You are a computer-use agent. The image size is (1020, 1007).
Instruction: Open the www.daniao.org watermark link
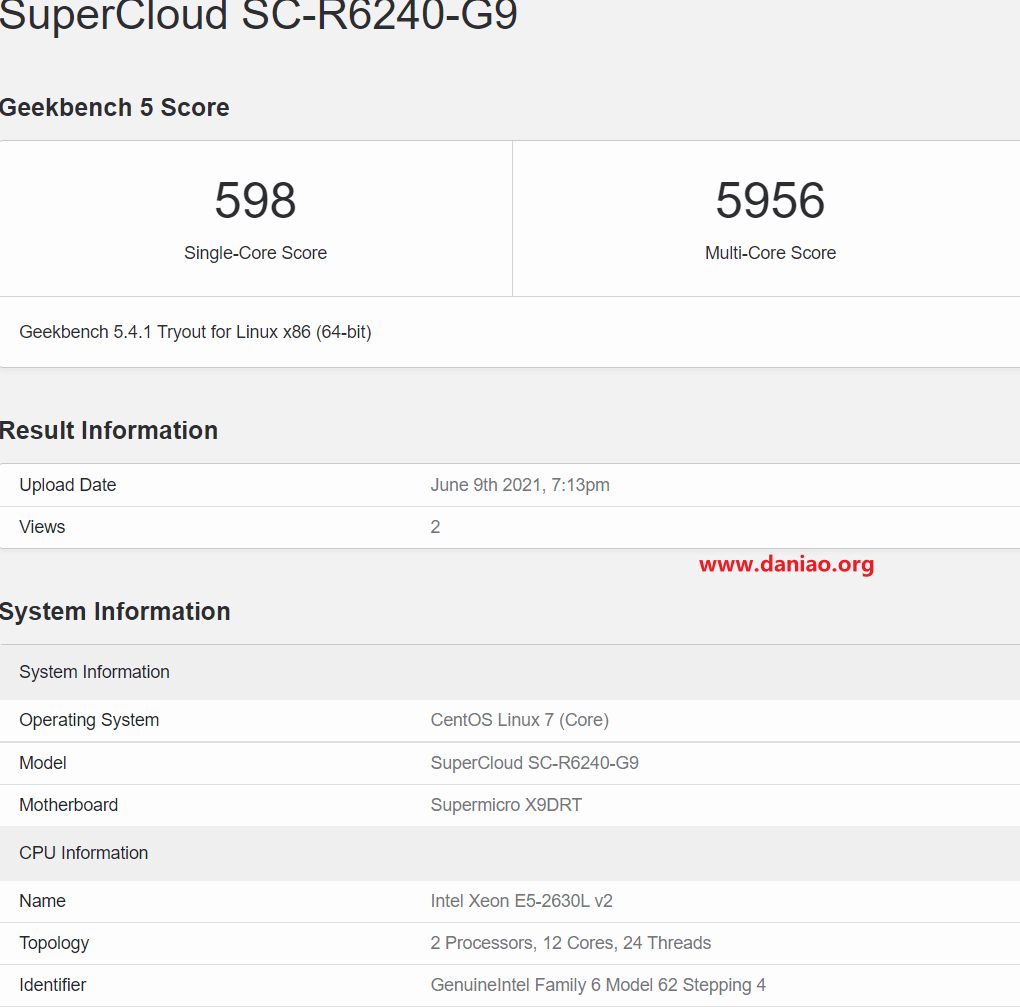(786, 565)
